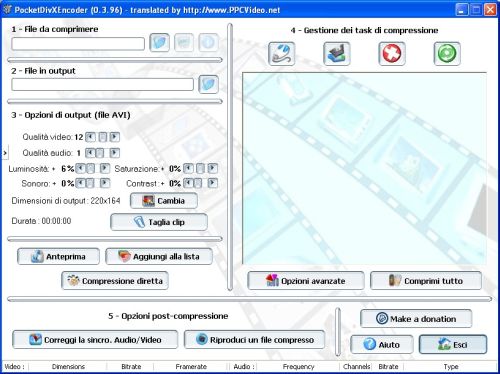Click the greyed file info icon

[x=208, y=43]
